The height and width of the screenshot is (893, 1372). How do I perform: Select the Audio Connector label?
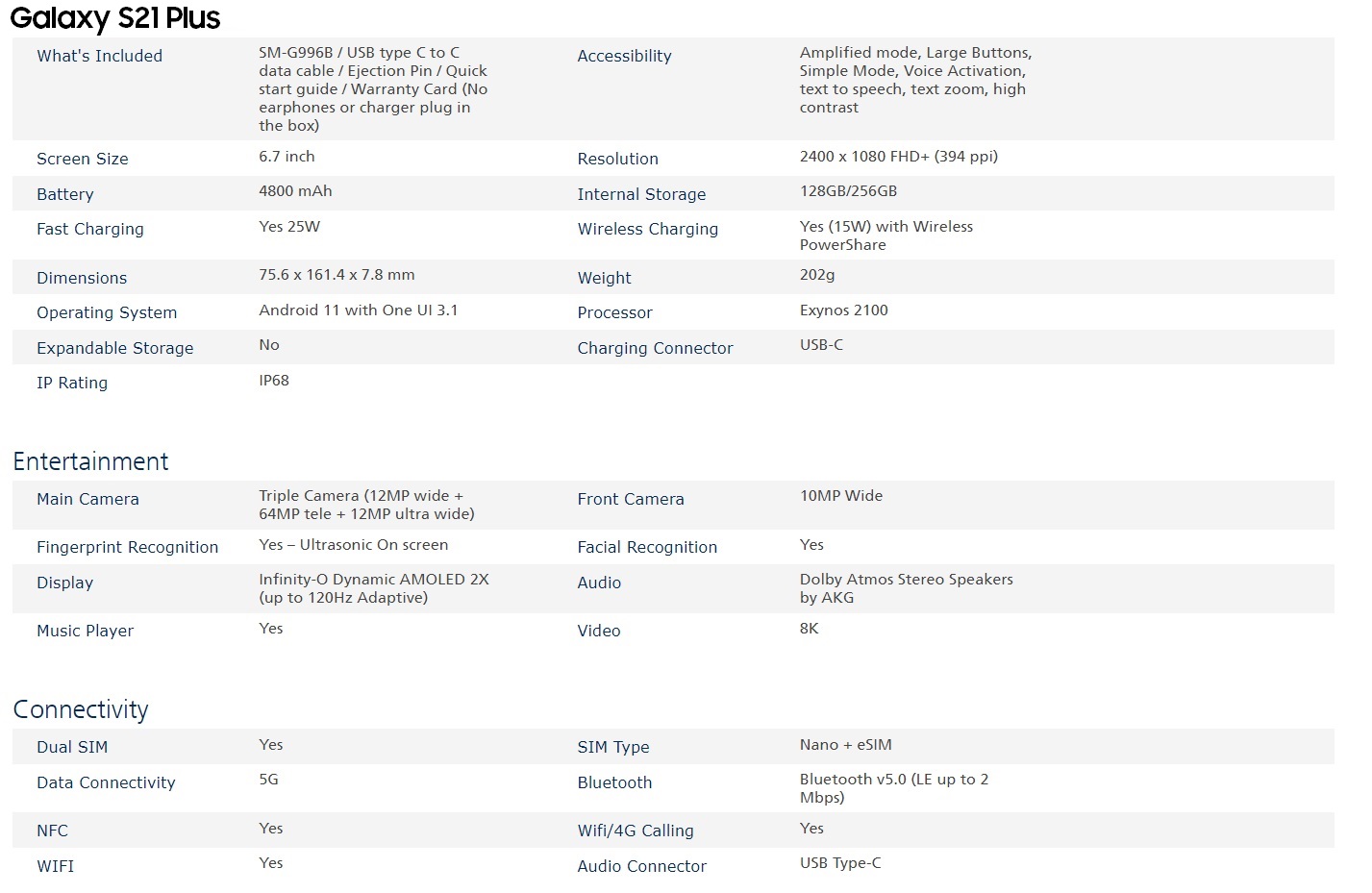coord(641,866)
